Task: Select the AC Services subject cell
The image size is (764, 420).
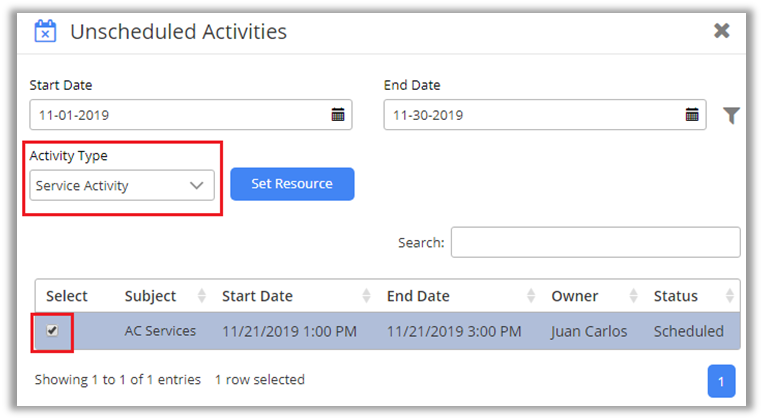Action: (x=160, y=331)
